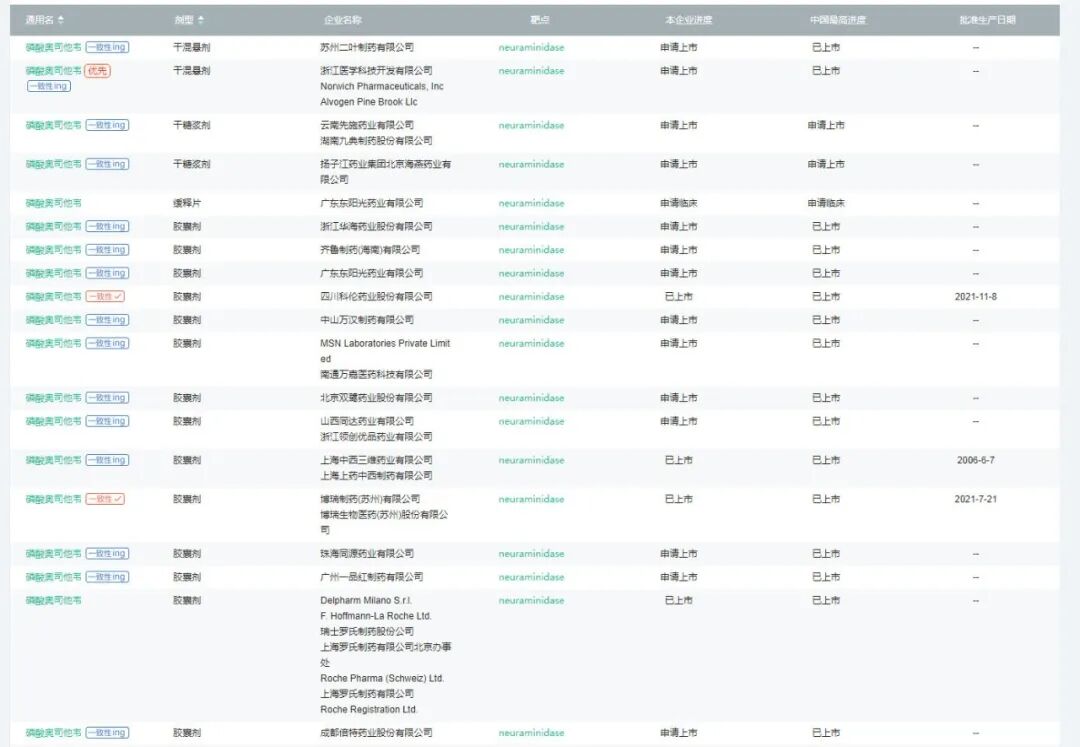
Task: Click the 本企业进度 column header
Action: click(688, 20)
